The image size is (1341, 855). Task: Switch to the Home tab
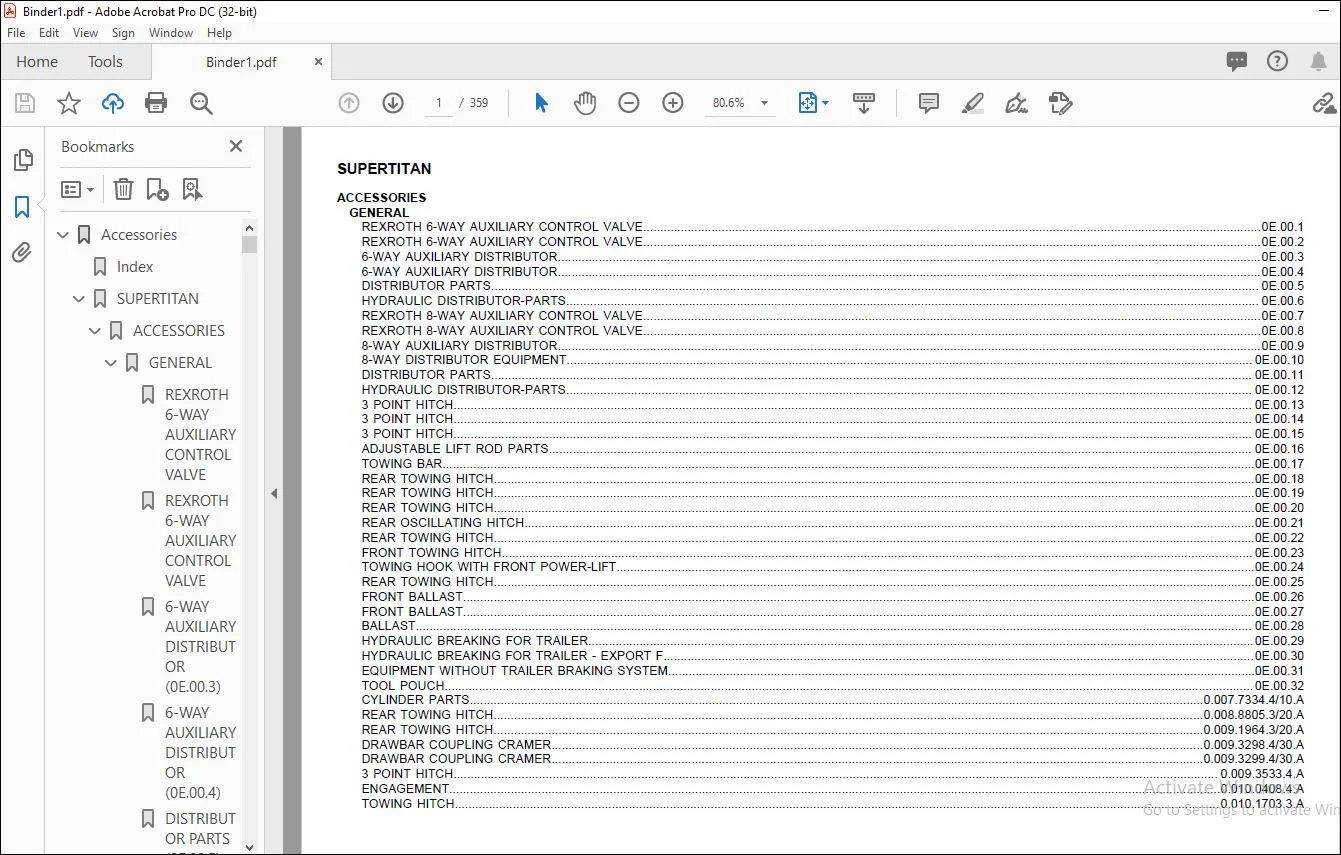37,61
